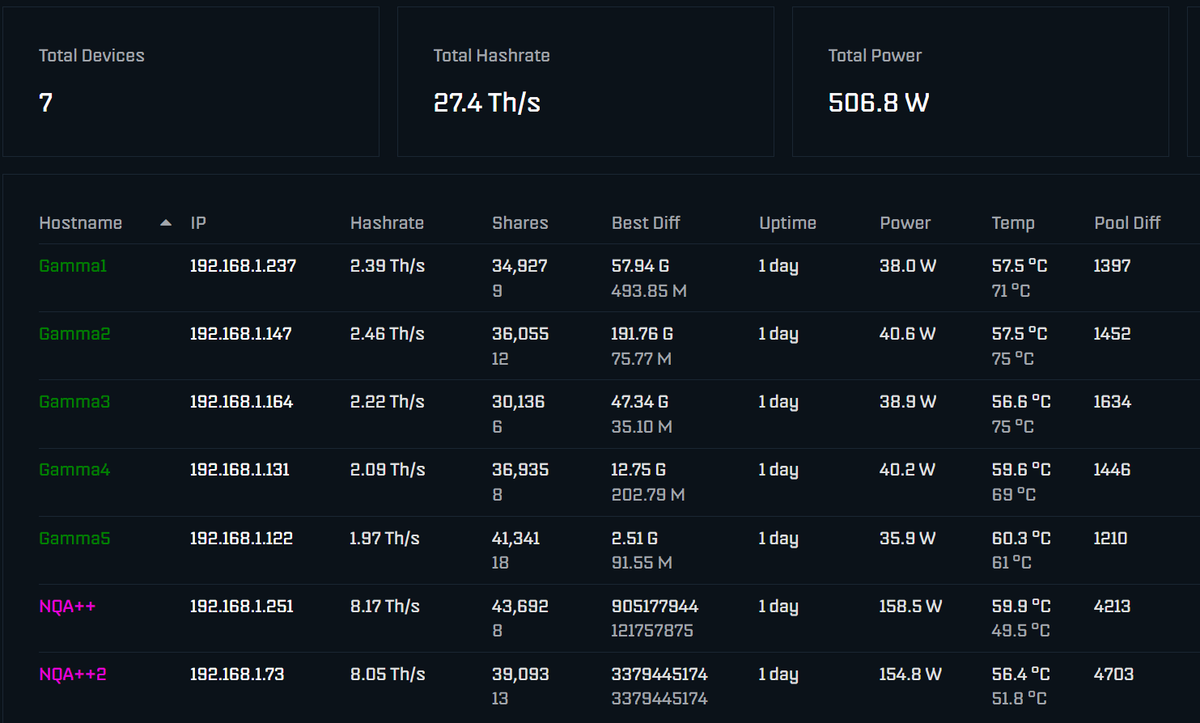
Task: Open the NQA++2 device link
Action: pos(73,674)
